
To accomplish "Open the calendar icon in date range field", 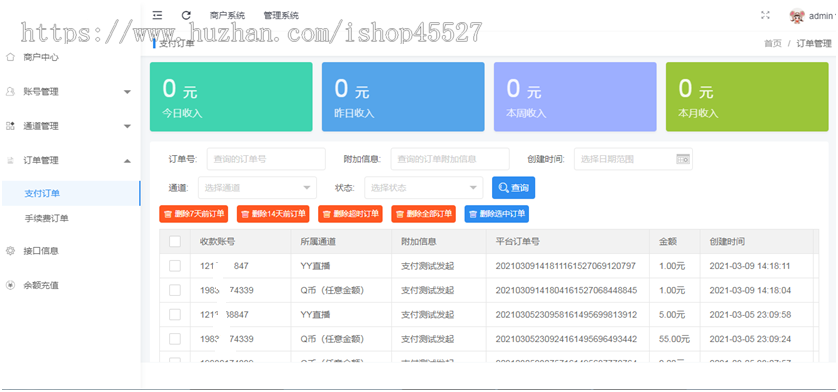I will click(x=682, y=159).
